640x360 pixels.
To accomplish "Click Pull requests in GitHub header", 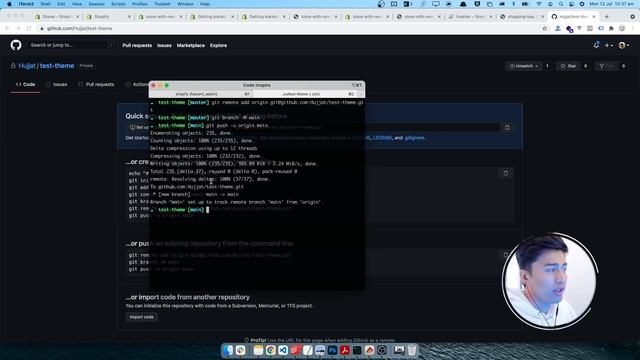I will pyautogui.click(x=137, y=45).
